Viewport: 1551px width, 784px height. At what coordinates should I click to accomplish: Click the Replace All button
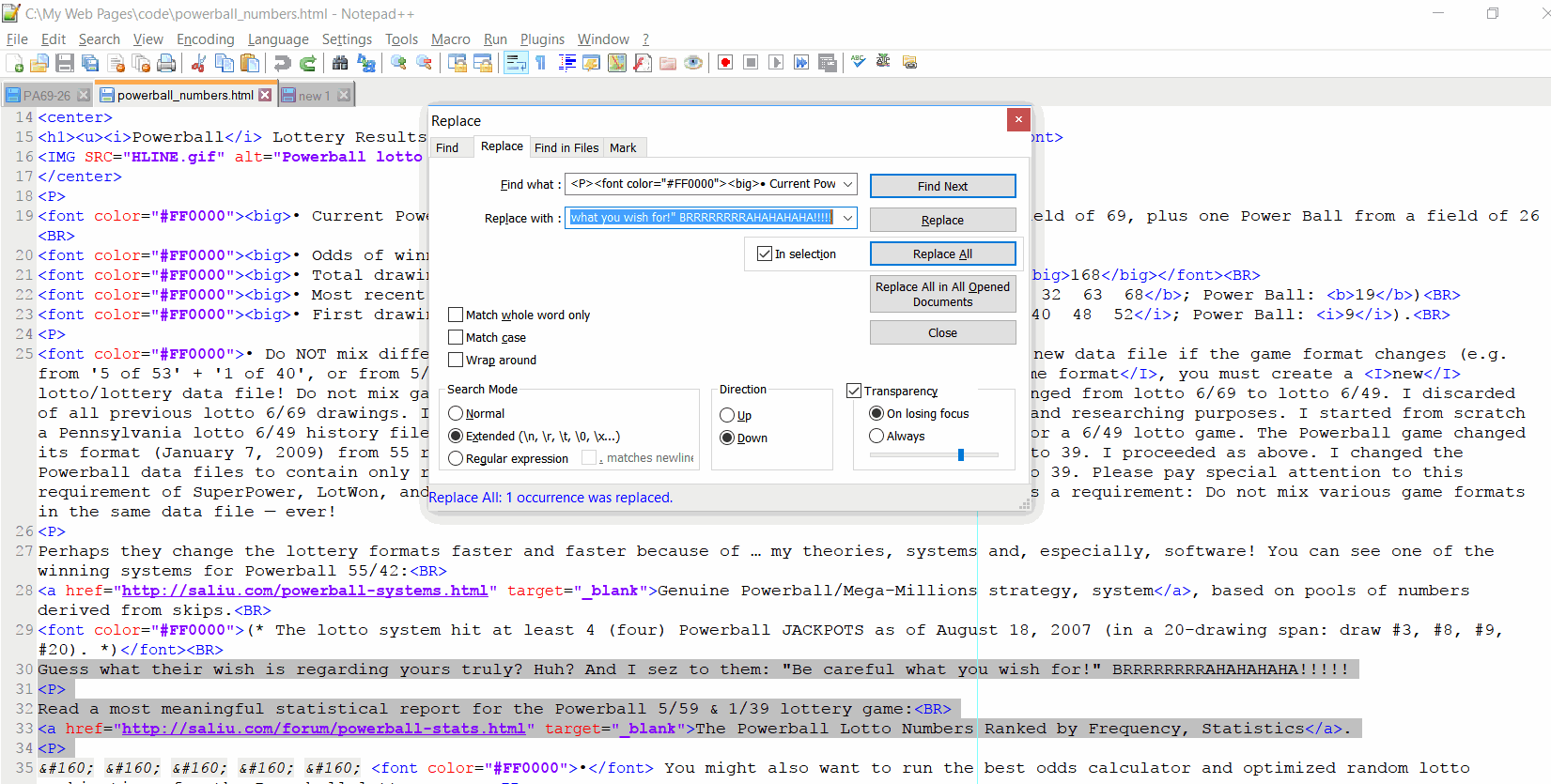point(942,254)
